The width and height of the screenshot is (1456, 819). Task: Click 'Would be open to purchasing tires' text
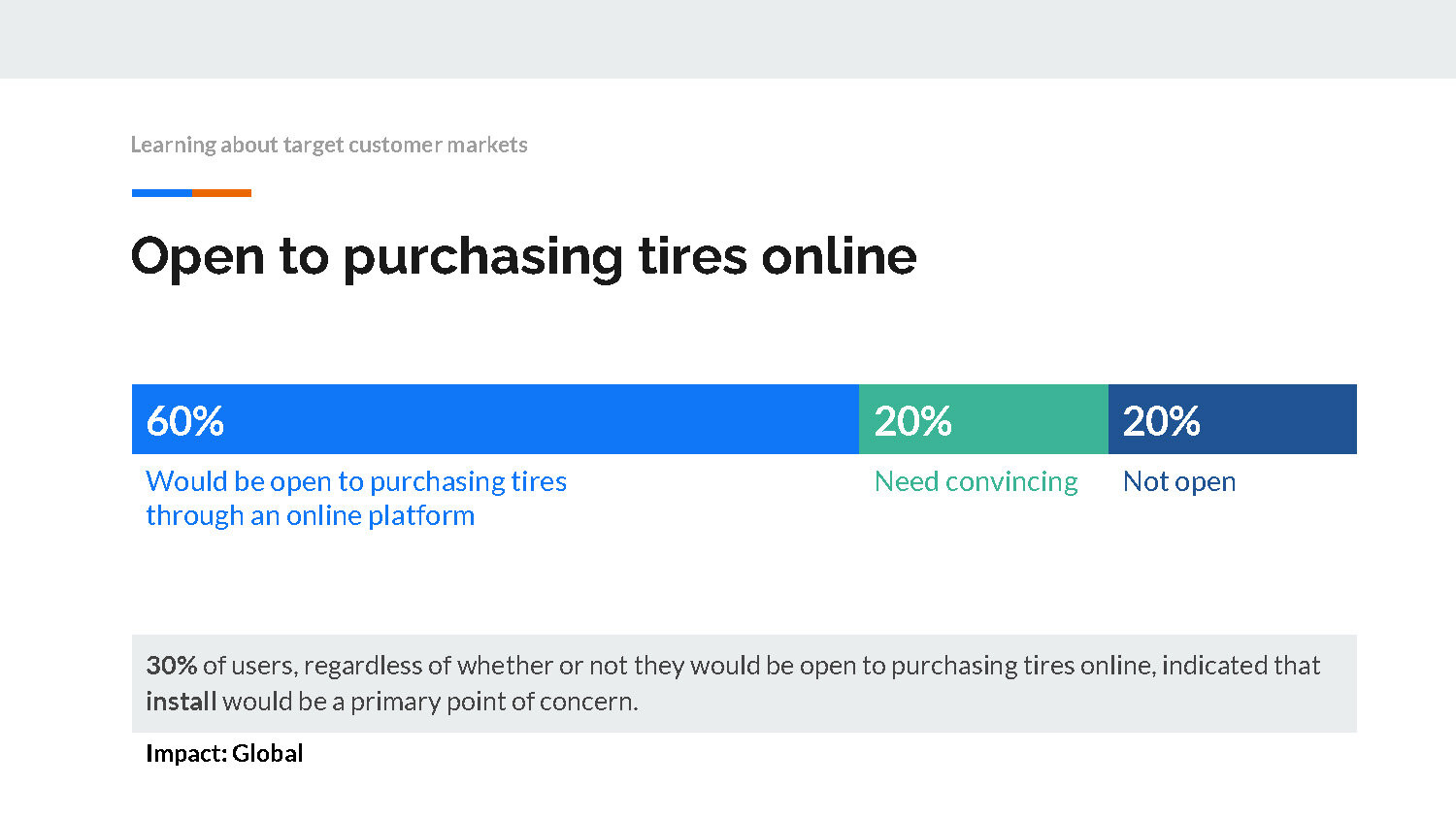click(x=356, y=481)
